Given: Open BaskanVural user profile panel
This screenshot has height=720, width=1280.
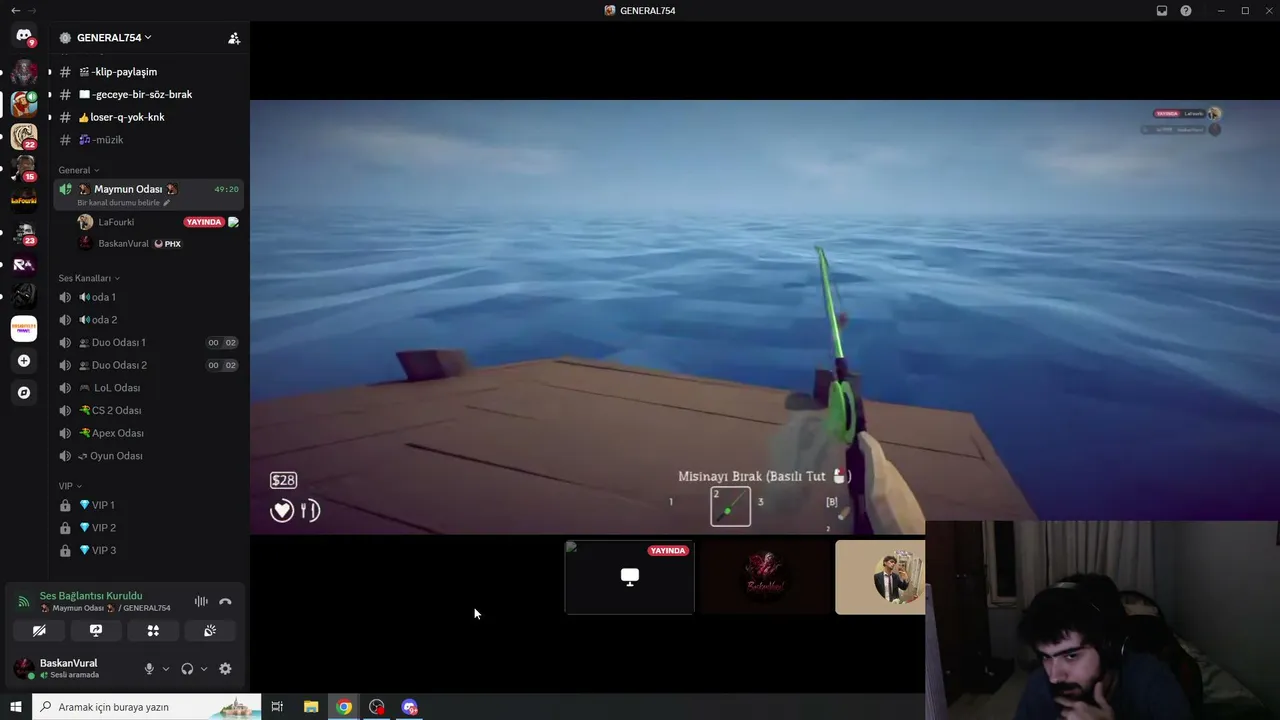Looking at the screenshot, I should pyautogui.click(x=70, y=668).
